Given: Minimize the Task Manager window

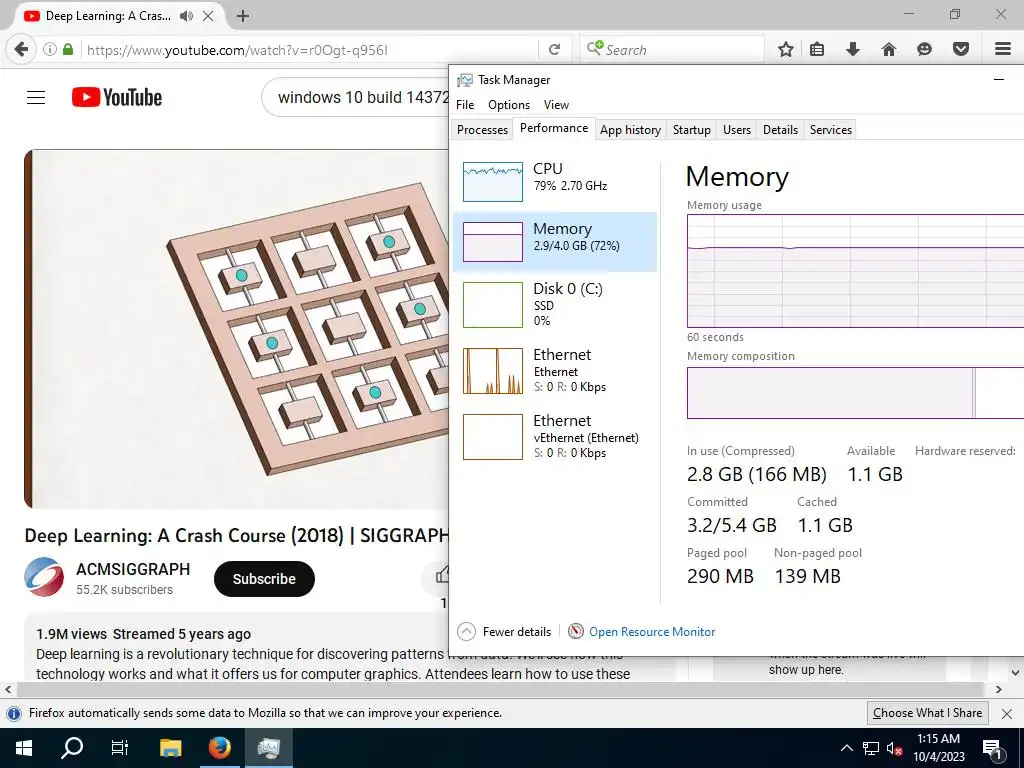Looking at the screenshot, I should click(x=999, y=80).
